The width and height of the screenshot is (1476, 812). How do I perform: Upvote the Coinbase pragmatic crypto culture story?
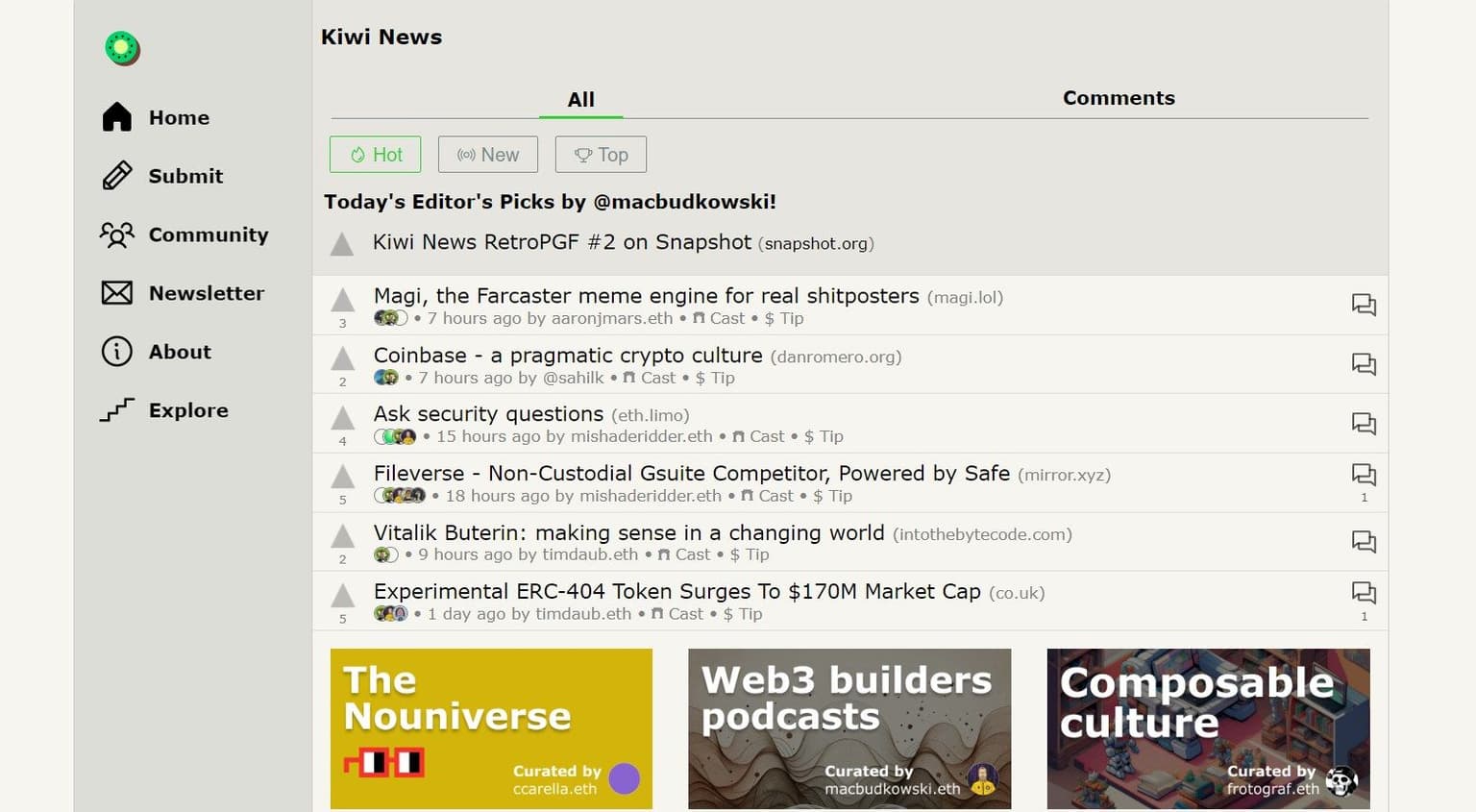pos(342,358)
